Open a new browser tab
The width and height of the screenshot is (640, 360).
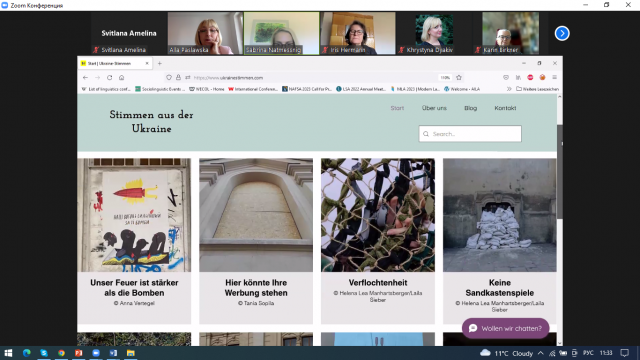coord(160,63)
